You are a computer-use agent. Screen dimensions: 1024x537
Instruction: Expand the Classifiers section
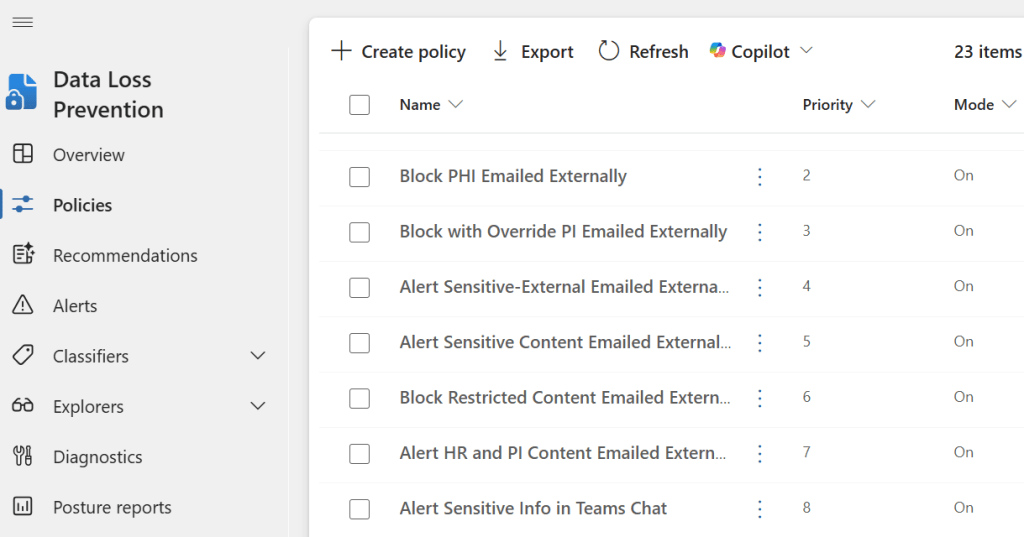click(x=257, y=356)
